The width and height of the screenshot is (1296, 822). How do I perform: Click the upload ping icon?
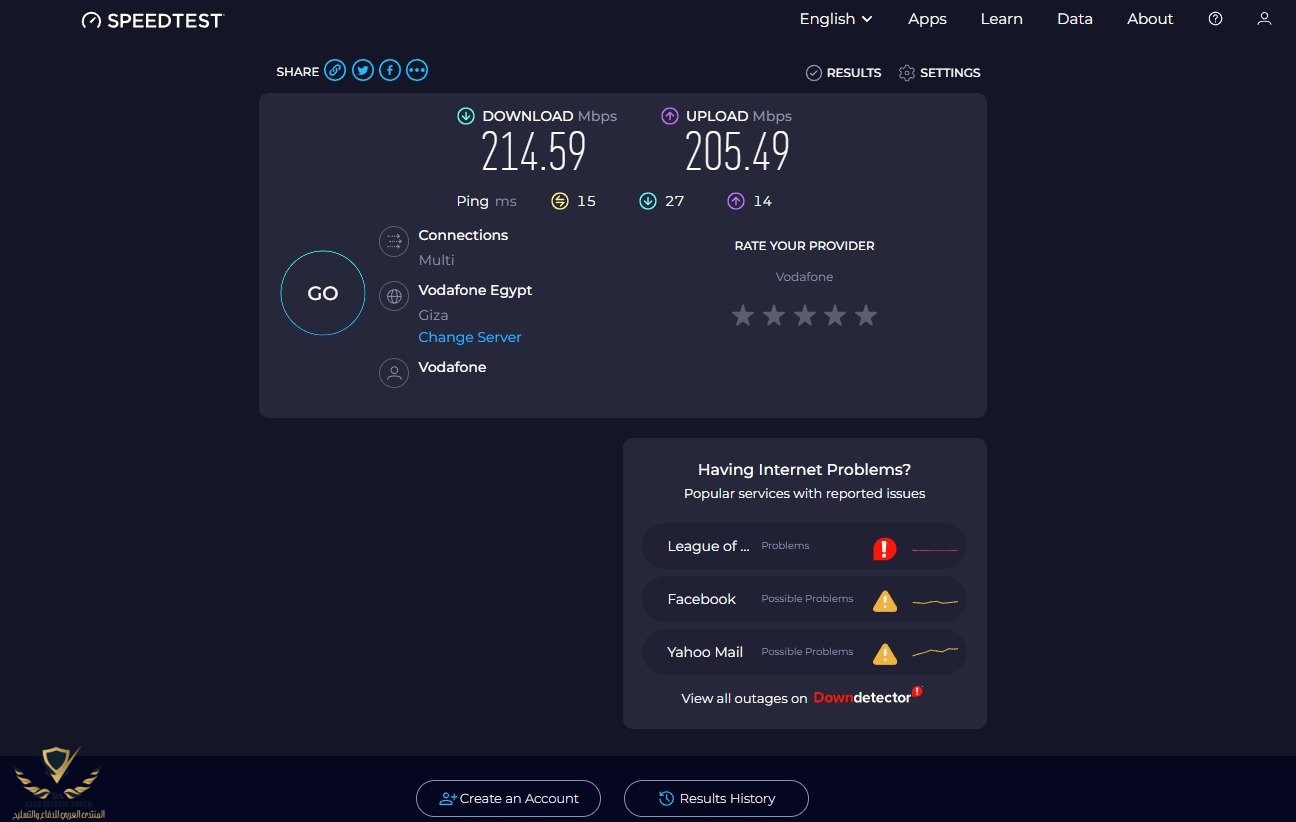[x=736, y=201]
